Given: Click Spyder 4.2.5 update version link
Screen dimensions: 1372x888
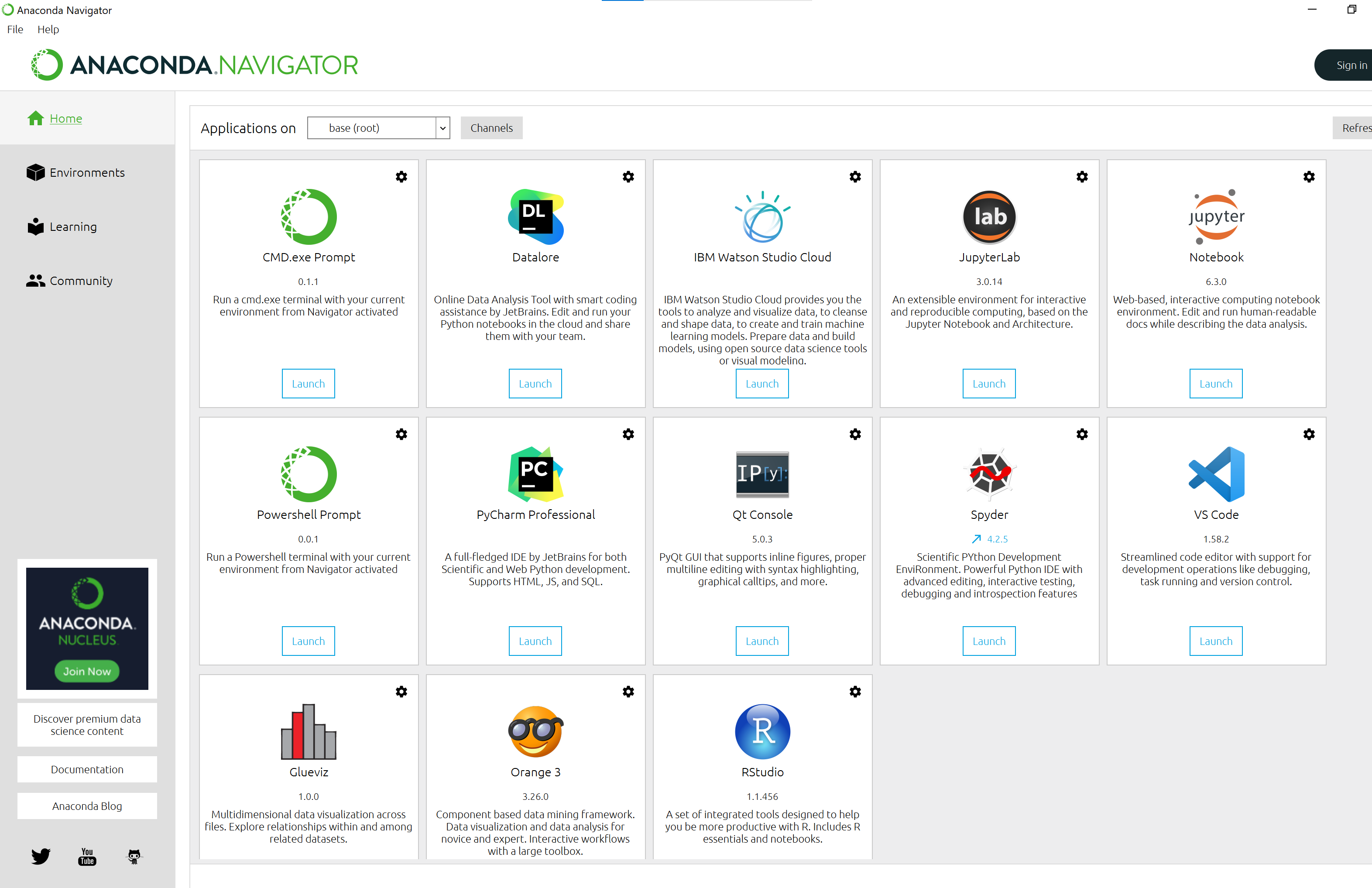Looking at the screenshot, I should point(990,539).
